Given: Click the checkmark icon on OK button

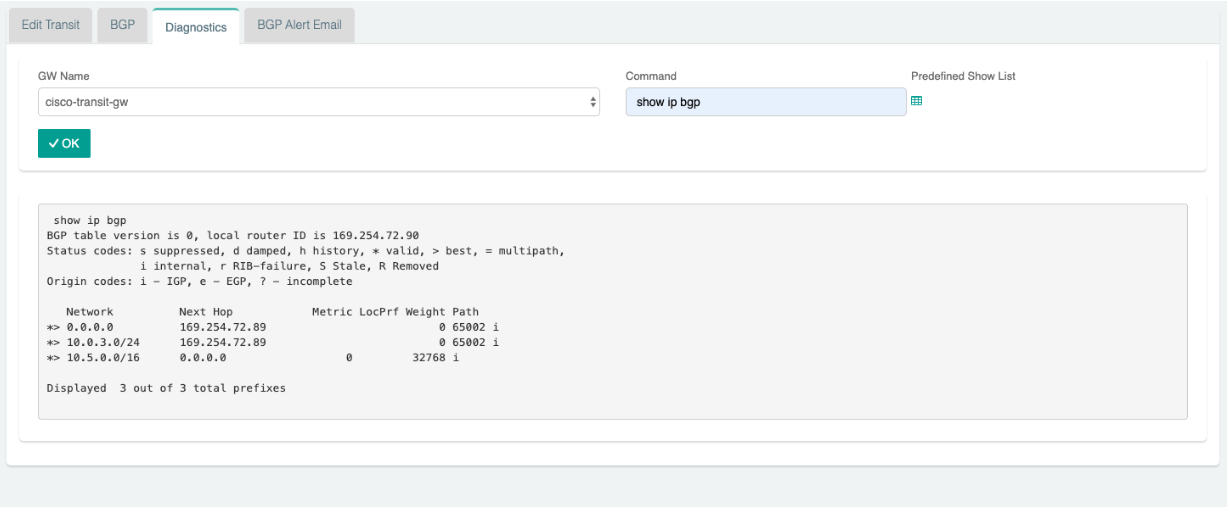Looking at the screenshot, I should coord(49,144).
